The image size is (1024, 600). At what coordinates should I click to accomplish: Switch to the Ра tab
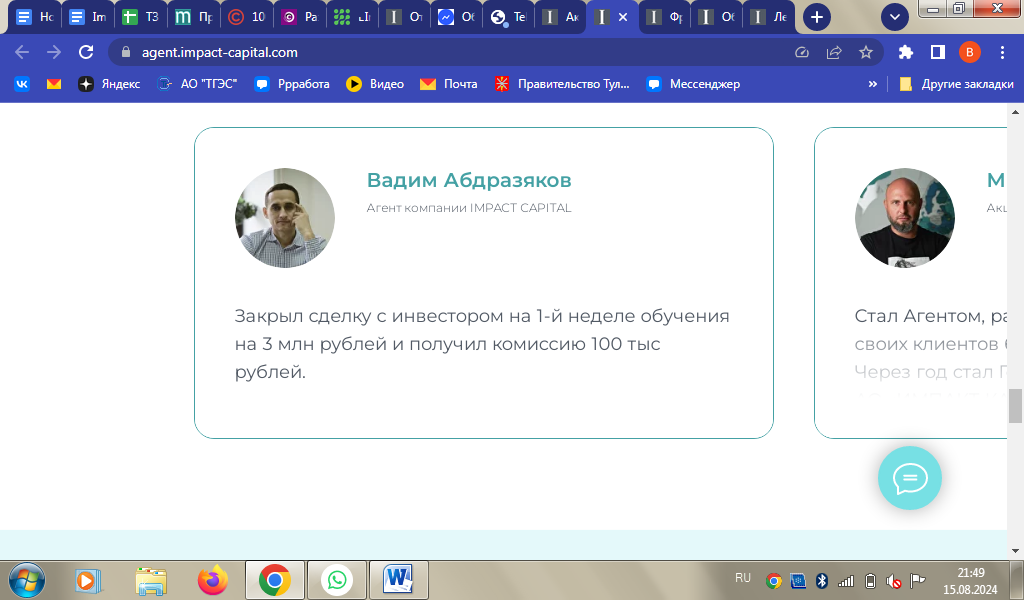[x=299, y=17]
